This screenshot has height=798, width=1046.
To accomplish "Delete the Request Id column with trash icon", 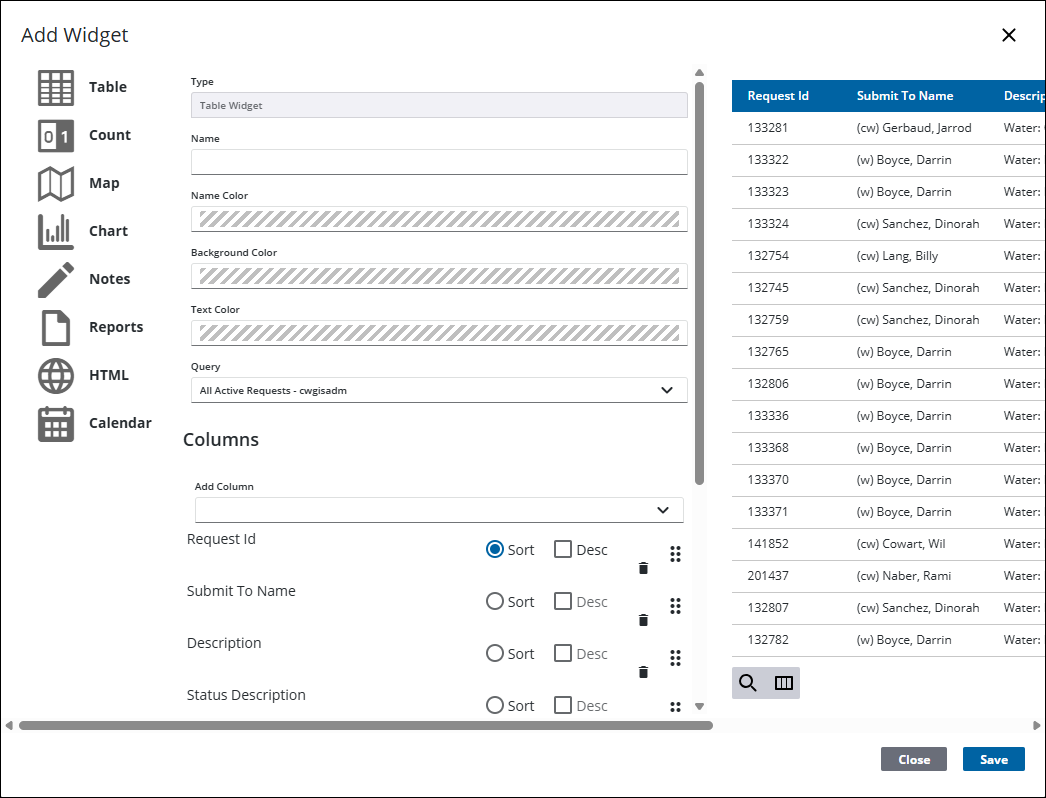I will click(x=643, y=568).
